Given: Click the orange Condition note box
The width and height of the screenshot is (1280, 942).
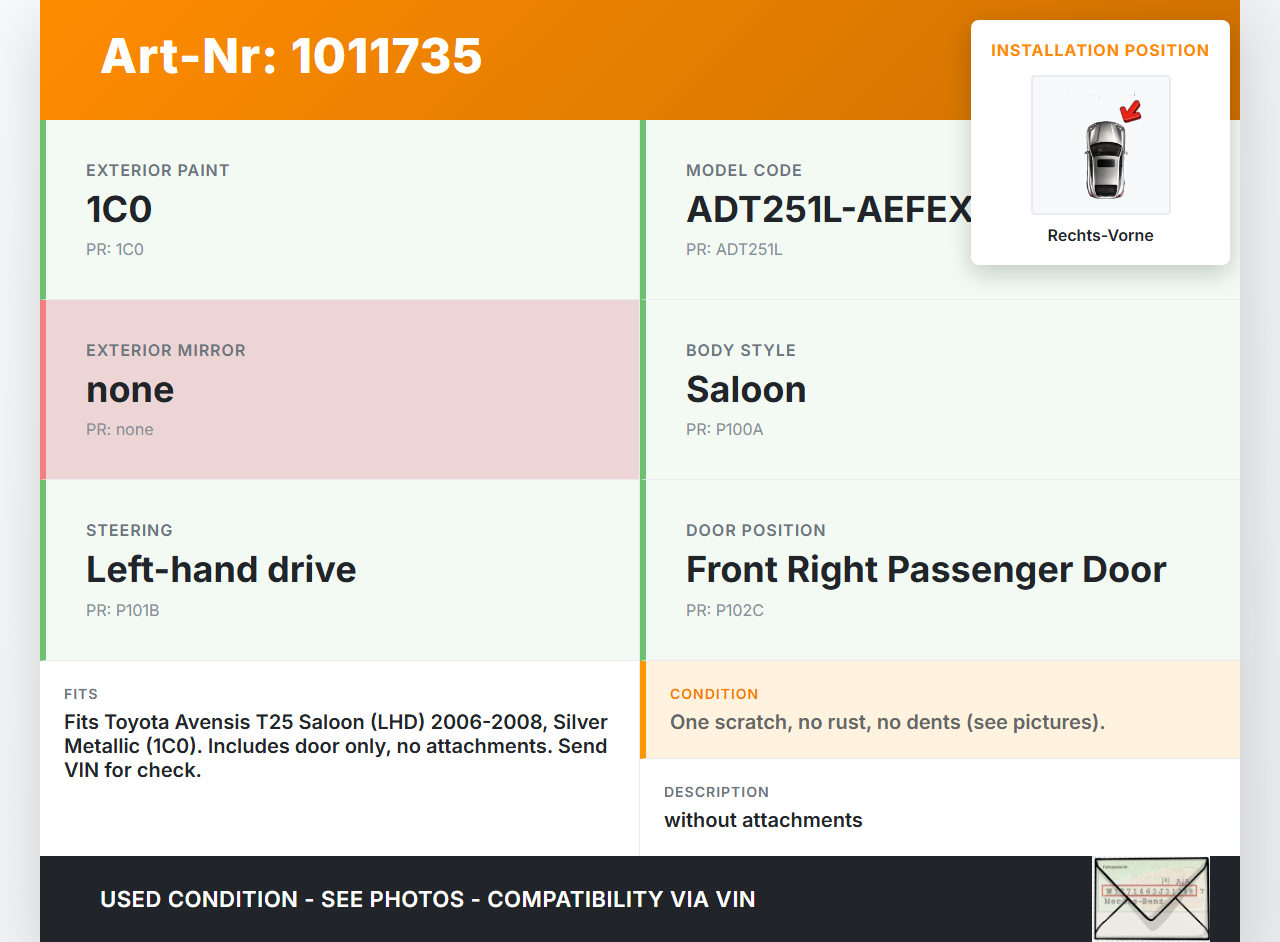Looking at the screenshot, I should tap(940, 710).
